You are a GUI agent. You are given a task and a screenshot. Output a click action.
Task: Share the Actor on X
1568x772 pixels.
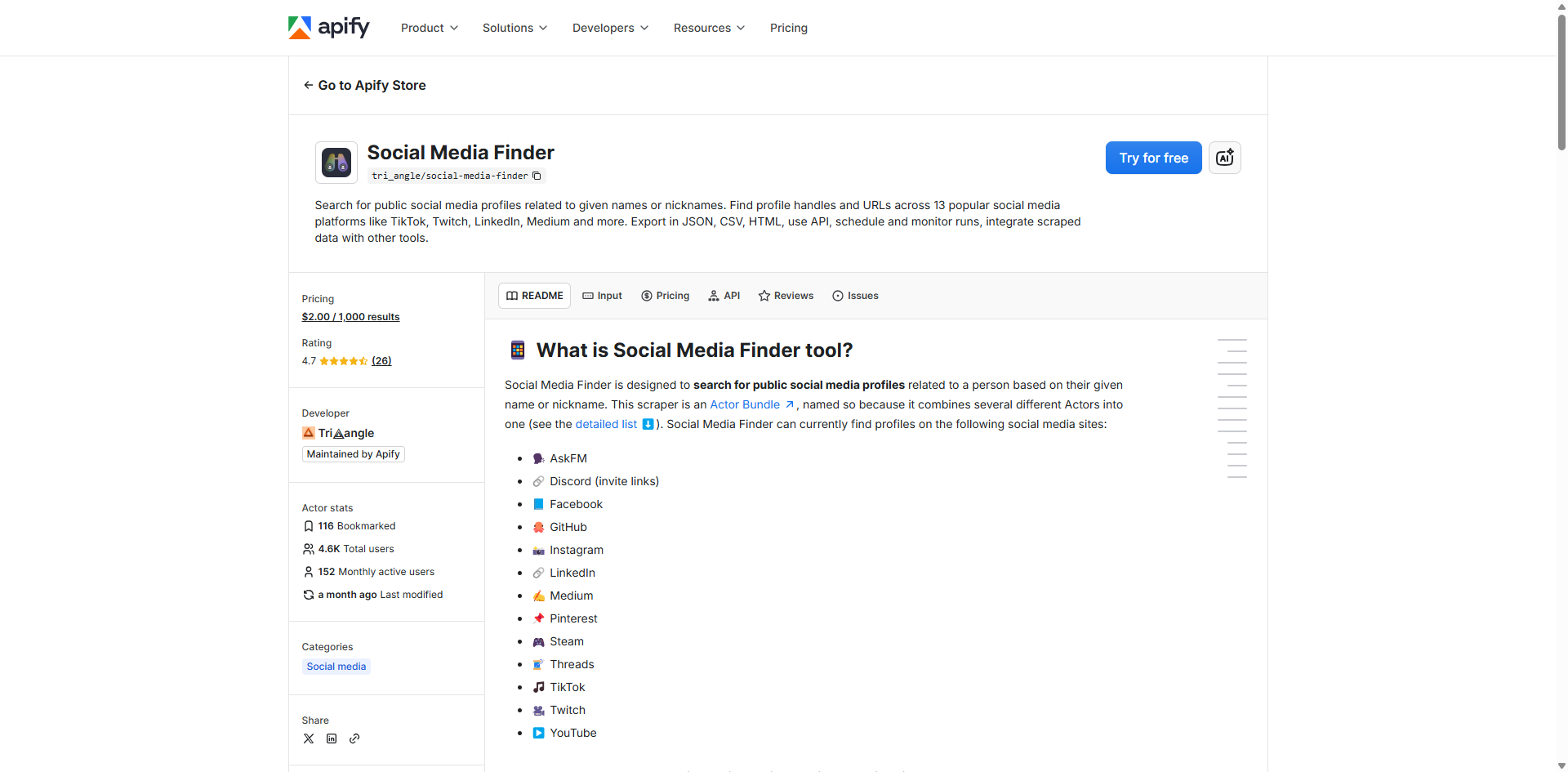click(309, 739)
